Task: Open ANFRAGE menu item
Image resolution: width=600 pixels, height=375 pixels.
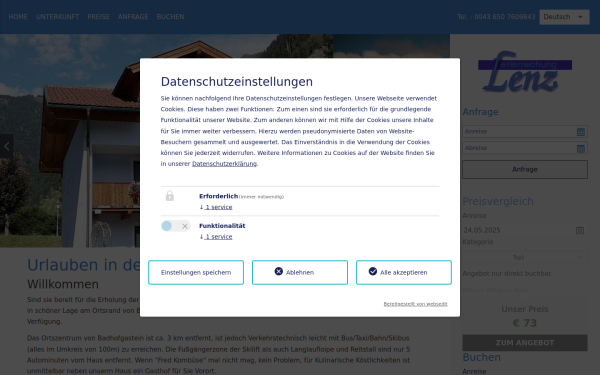Action: [x=133, y=17]
